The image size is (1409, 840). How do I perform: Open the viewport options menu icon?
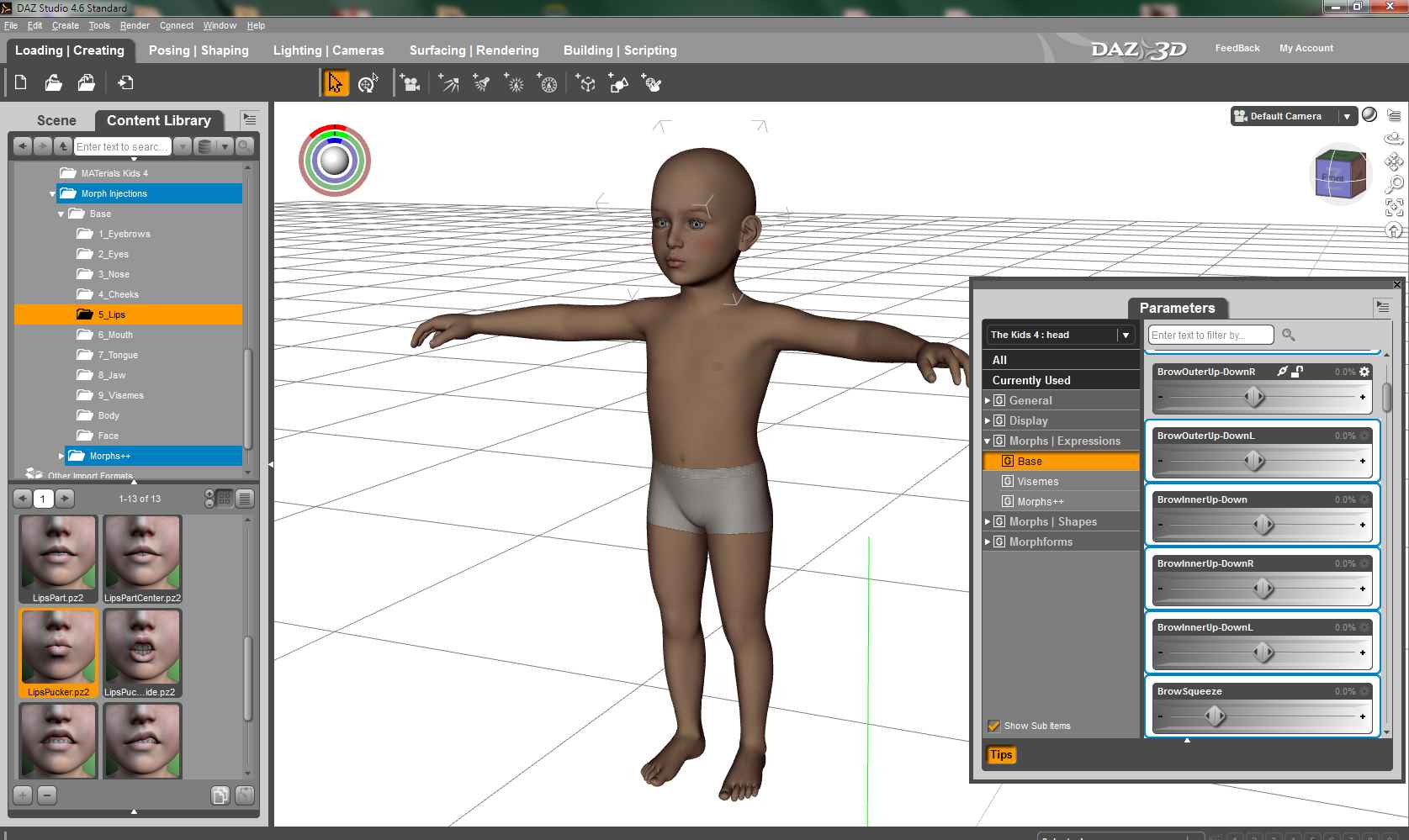[1394, 115]
